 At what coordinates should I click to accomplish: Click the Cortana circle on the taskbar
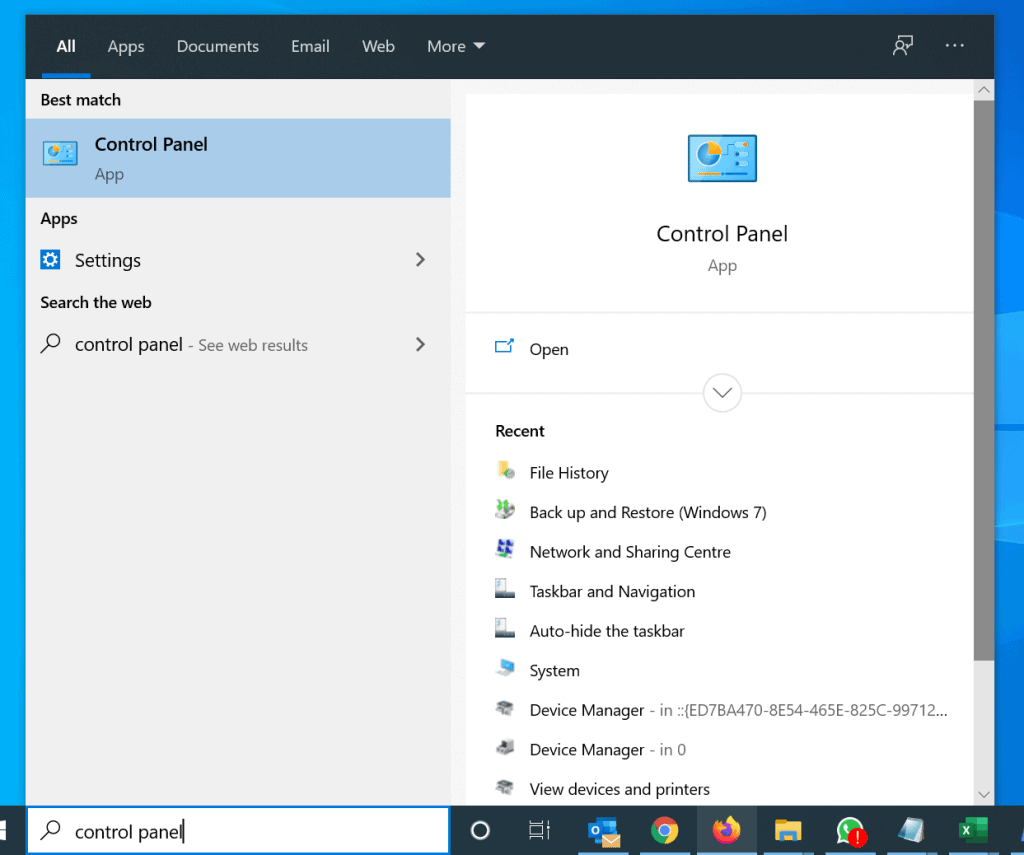tap(480, 831)
